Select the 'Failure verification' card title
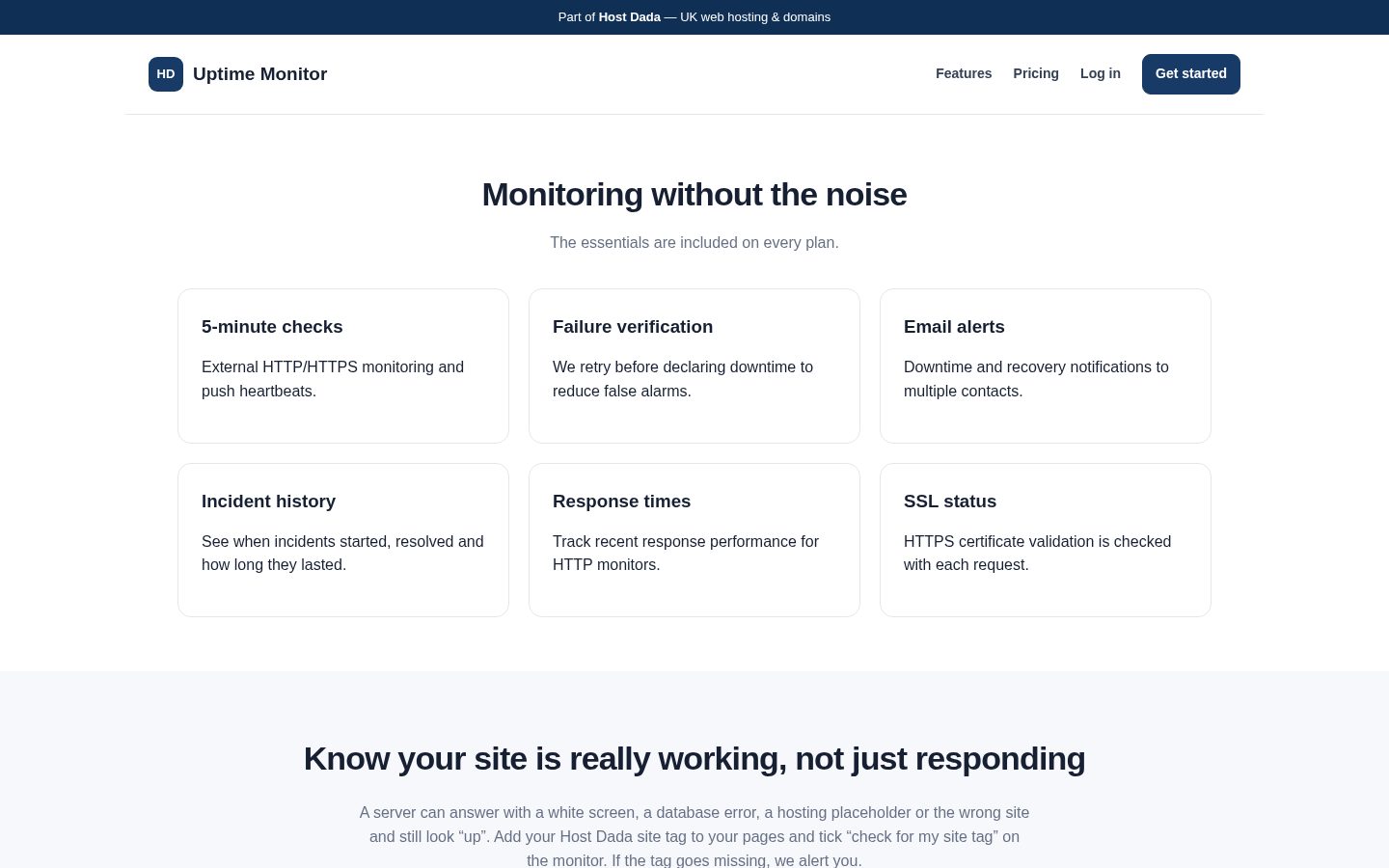This screenshot has width=1389, height=868. [x=633, y=327]
